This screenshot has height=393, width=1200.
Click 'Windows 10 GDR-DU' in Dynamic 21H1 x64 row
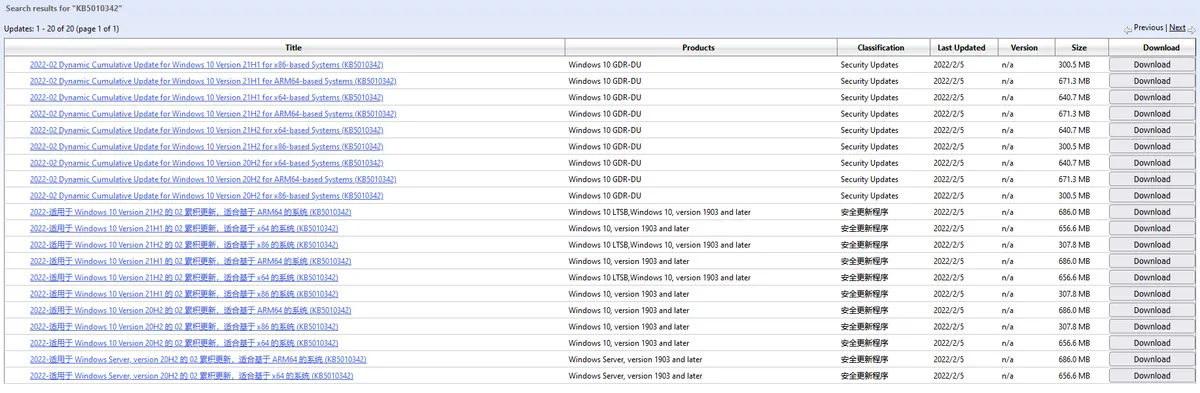(604, 97)
